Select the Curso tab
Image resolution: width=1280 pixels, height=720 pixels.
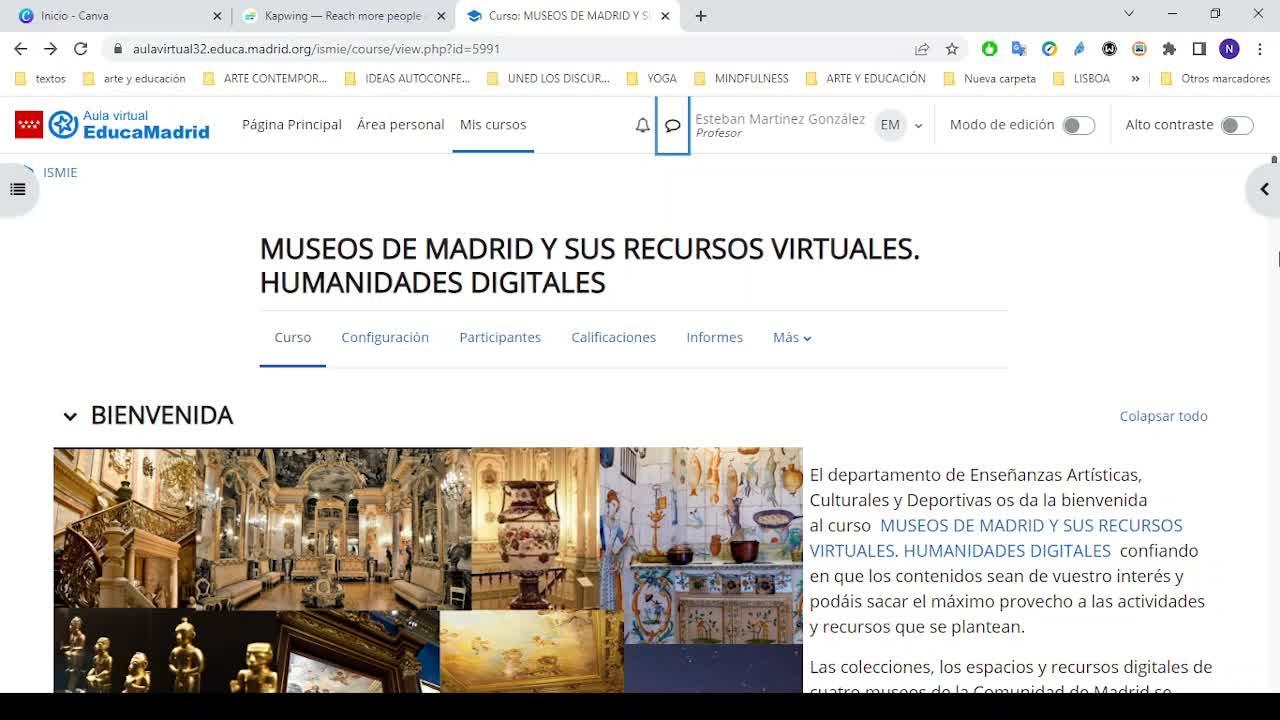coord(293,337)
